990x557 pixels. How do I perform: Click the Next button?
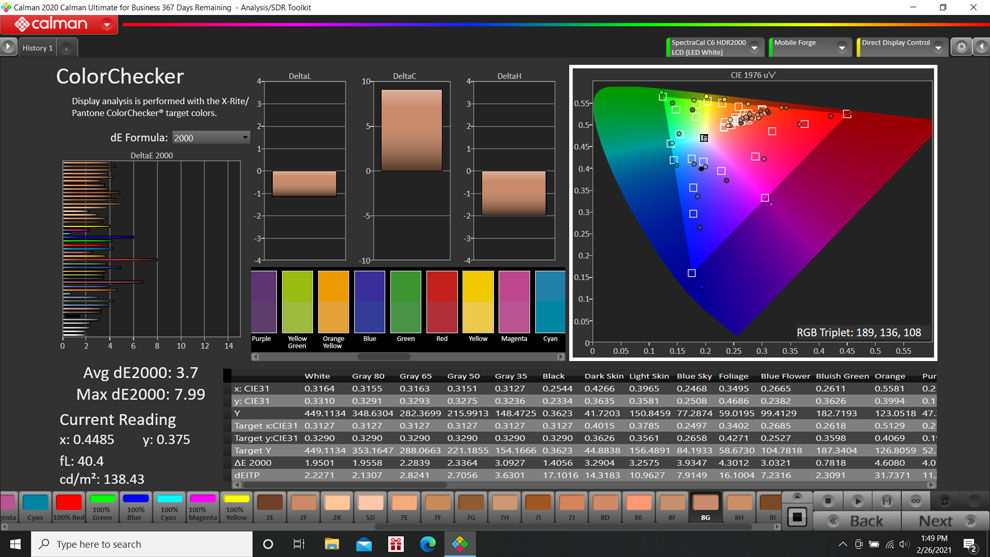tap(945, 521)
